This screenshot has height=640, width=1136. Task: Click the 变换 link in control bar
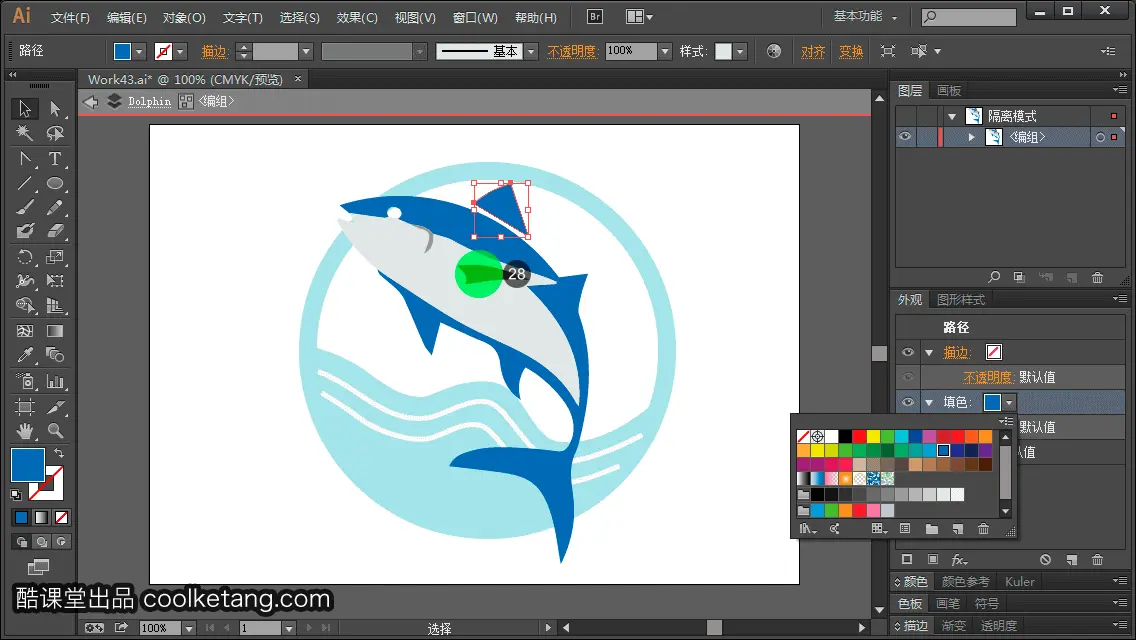[851, 51]
